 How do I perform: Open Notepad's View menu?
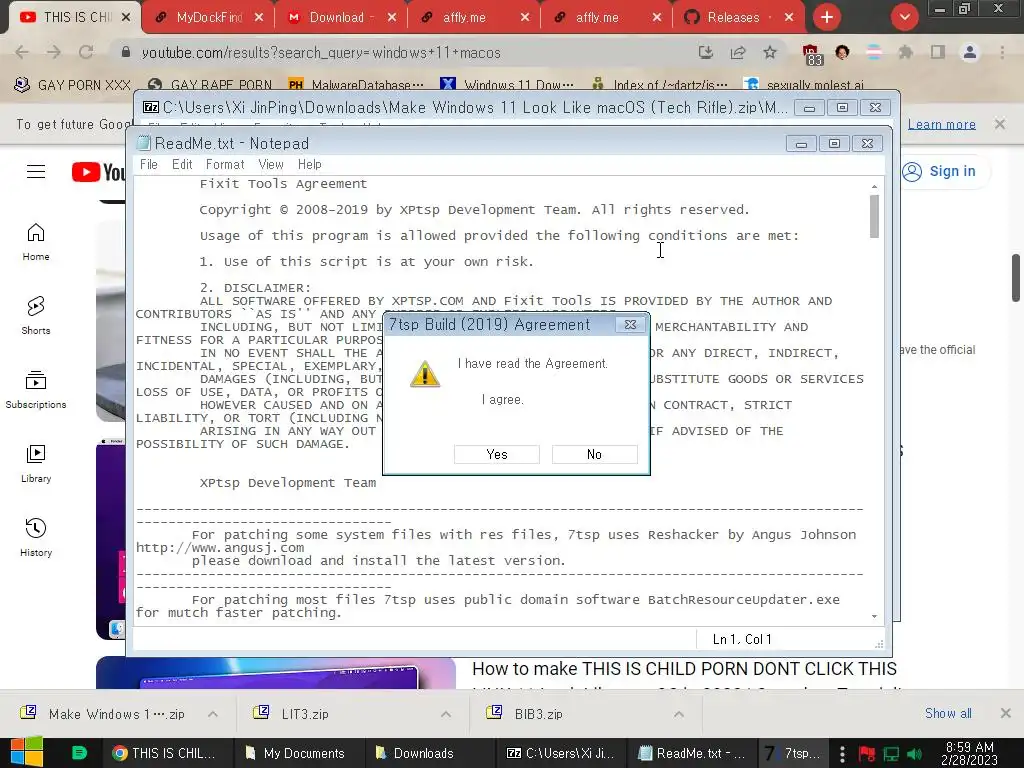270,165
